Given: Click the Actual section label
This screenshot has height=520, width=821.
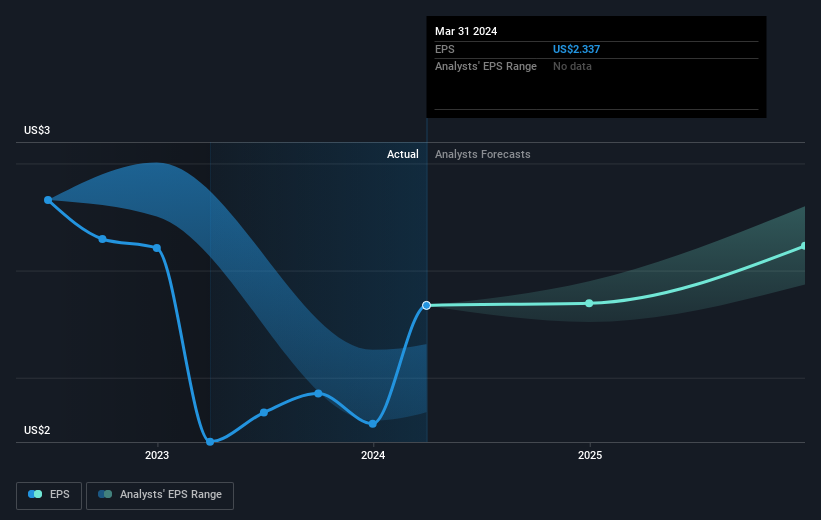Looking at the screenshot, I should (403, 154).
